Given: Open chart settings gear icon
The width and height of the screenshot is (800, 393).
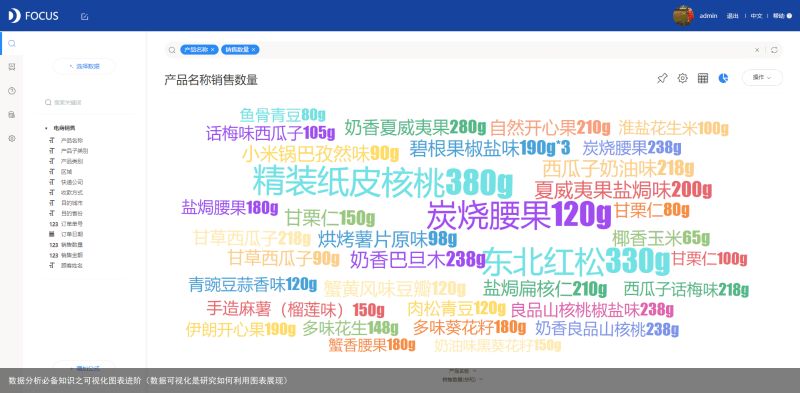Looking at the screenshot, I should [682, 78].
